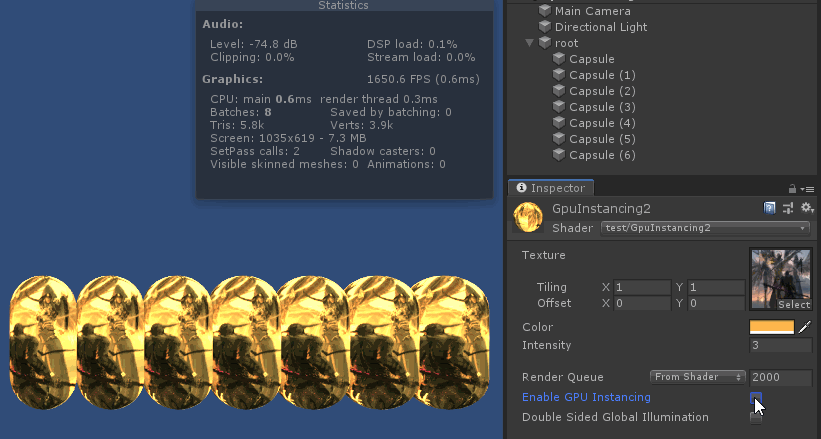The image size is (821, 439).
Task: Click the Tiling X input field
Action: pos(642,287)
